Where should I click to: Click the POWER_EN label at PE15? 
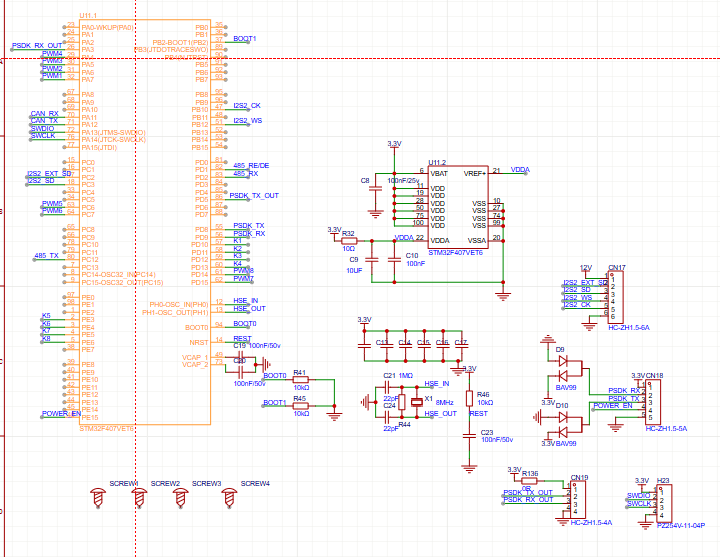tap(62, 414)
